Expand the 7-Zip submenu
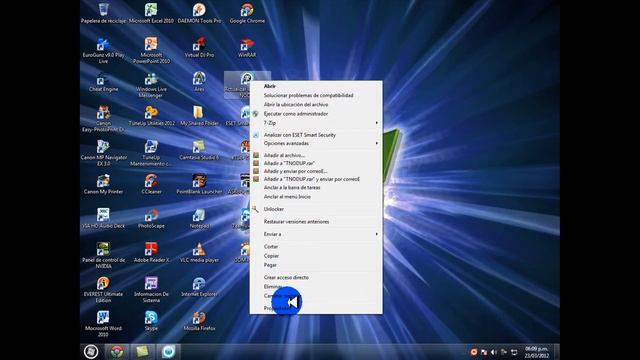 point(316,123)
